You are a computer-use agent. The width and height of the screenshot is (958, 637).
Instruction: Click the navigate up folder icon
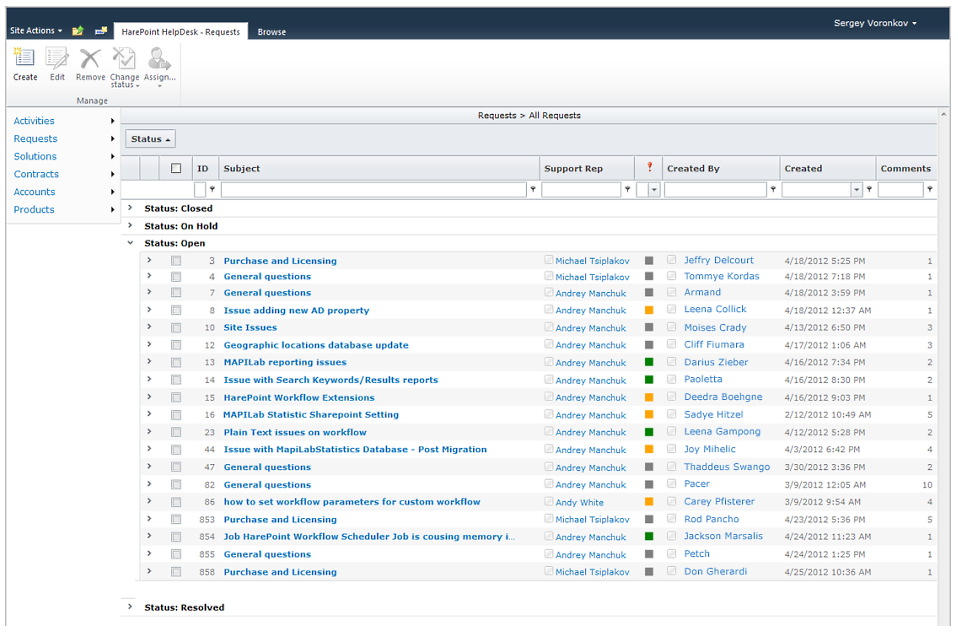pyautogui.click(x=78, y=31)
